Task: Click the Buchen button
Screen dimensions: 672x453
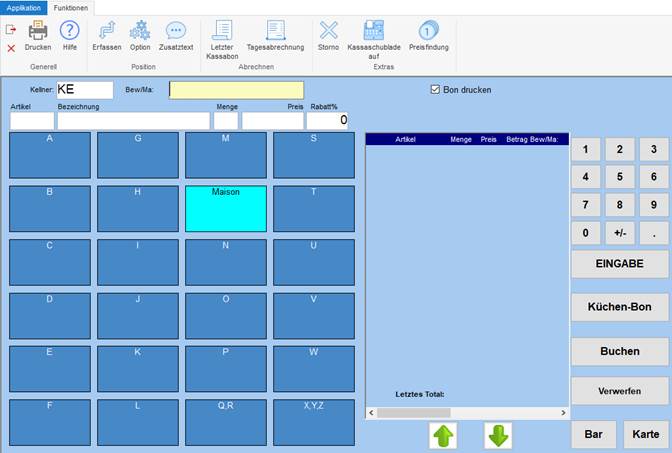Action: pyautogui.click(x=619, y=351)
